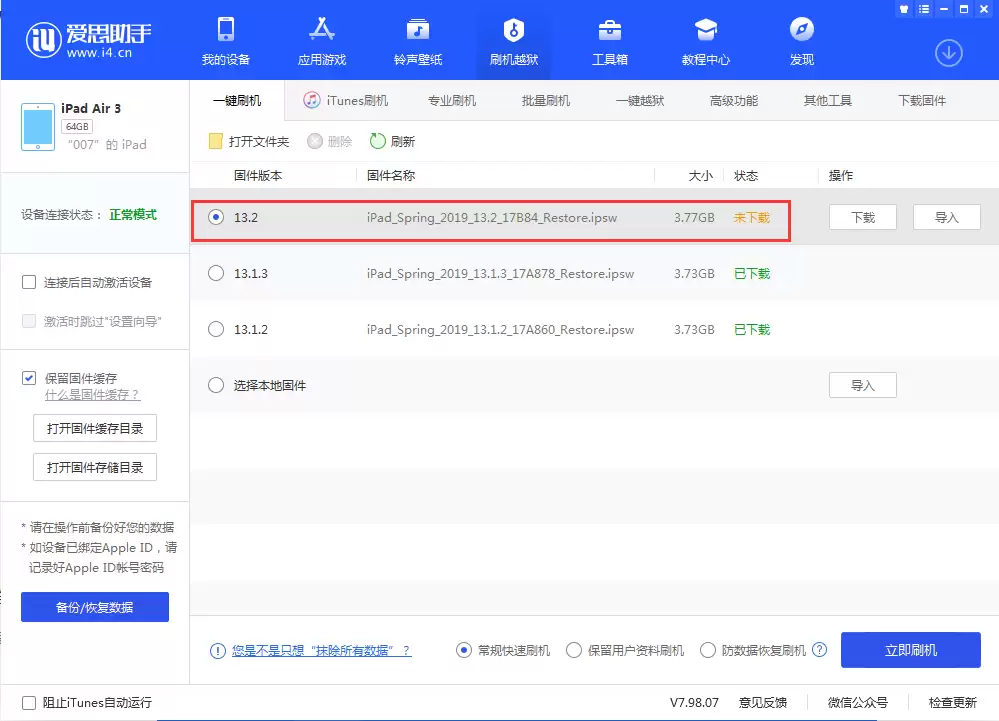Select firmware 13.1.3 radio button
Image resolution: width=999 pixels, height=721 pixels.
point(216,273)
